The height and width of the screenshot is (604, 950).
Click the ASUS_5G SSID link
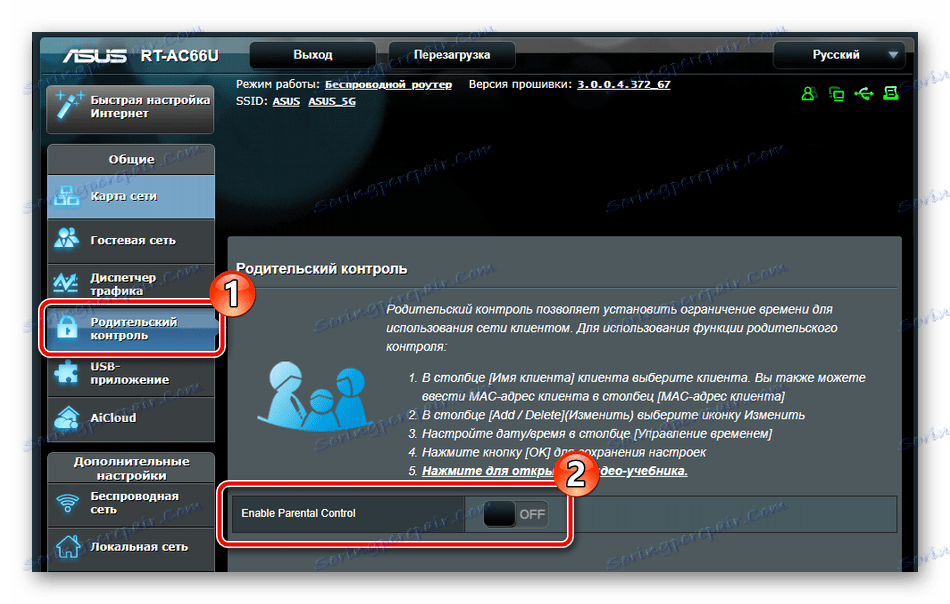pos(332,101)
